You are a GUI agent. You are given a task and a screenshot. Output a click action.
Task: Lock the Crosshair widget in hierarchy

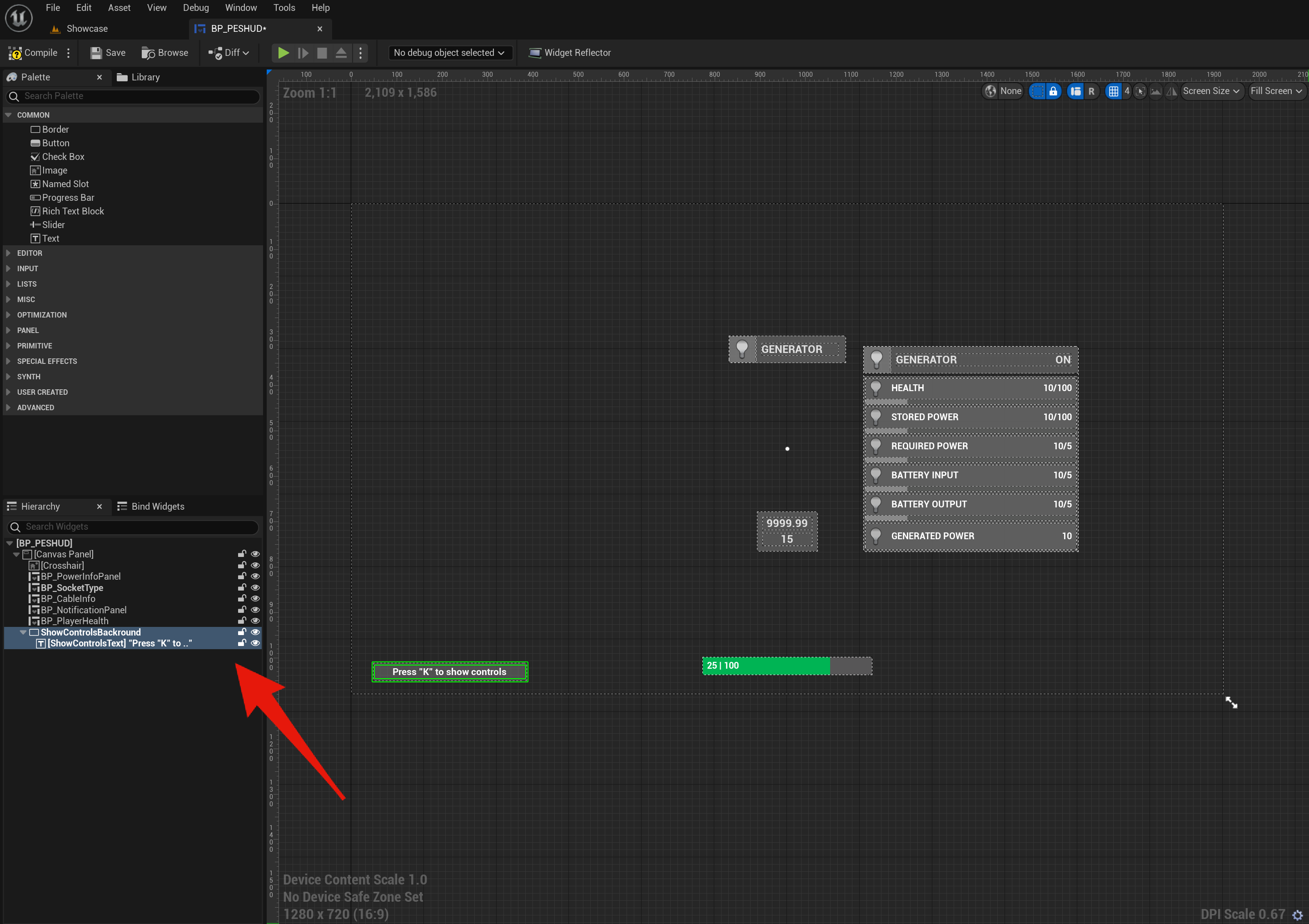(242, 566)
